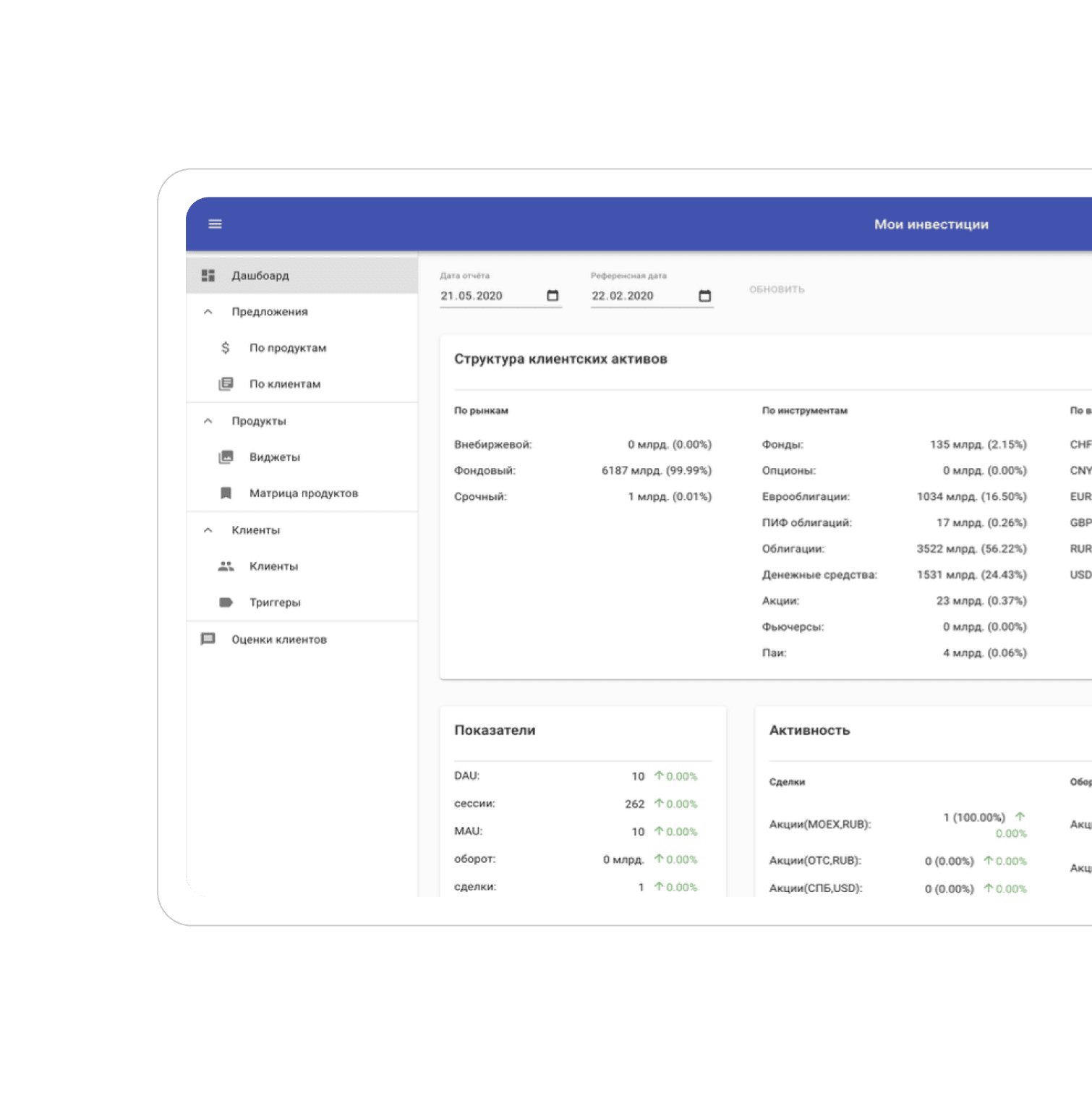Open calendar picker for Дата отчёта
This screenshot has height=1093, width=1092.
click(x=553, y=296)
